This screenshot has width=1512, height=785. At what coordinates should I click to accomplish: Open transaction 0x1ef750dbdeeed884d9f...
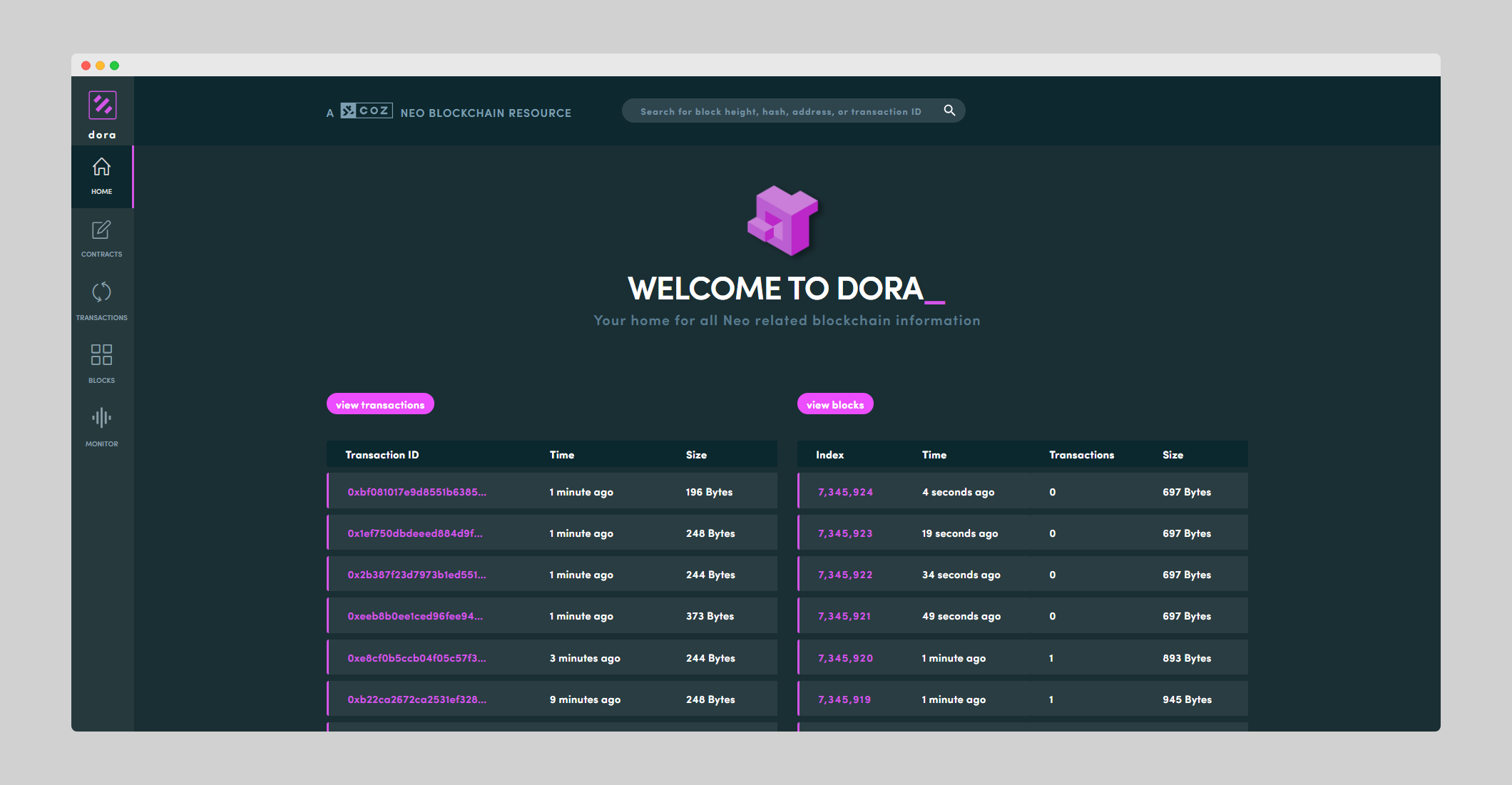[x=414, y=533]
